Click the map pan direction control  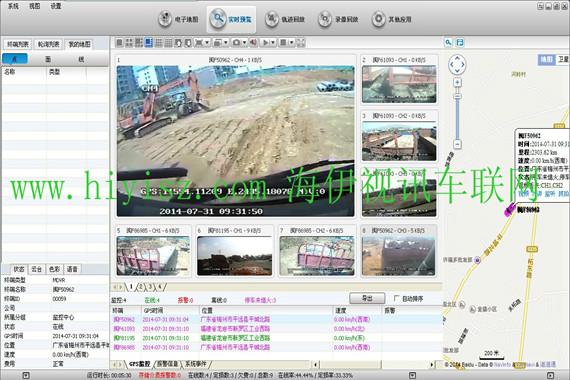457,65
